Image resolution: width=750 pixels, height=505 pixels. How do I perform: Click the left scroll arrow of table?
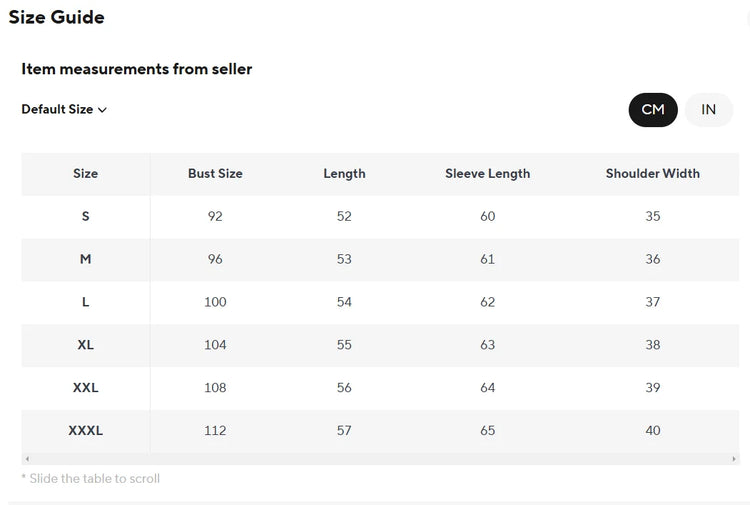click(x=27, y=459)
